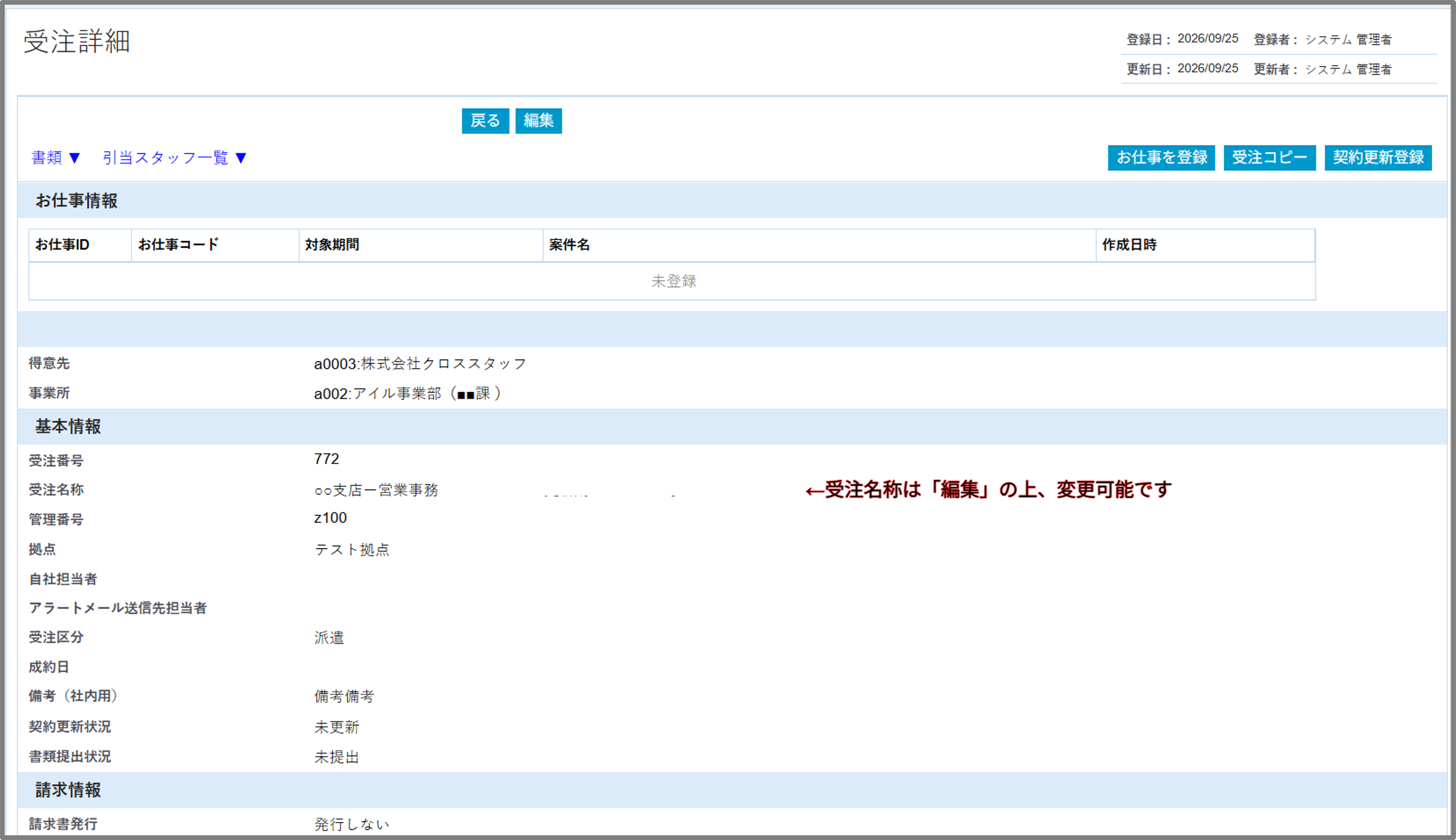
Task: Click the 戻る button
Action: point(485,120)
